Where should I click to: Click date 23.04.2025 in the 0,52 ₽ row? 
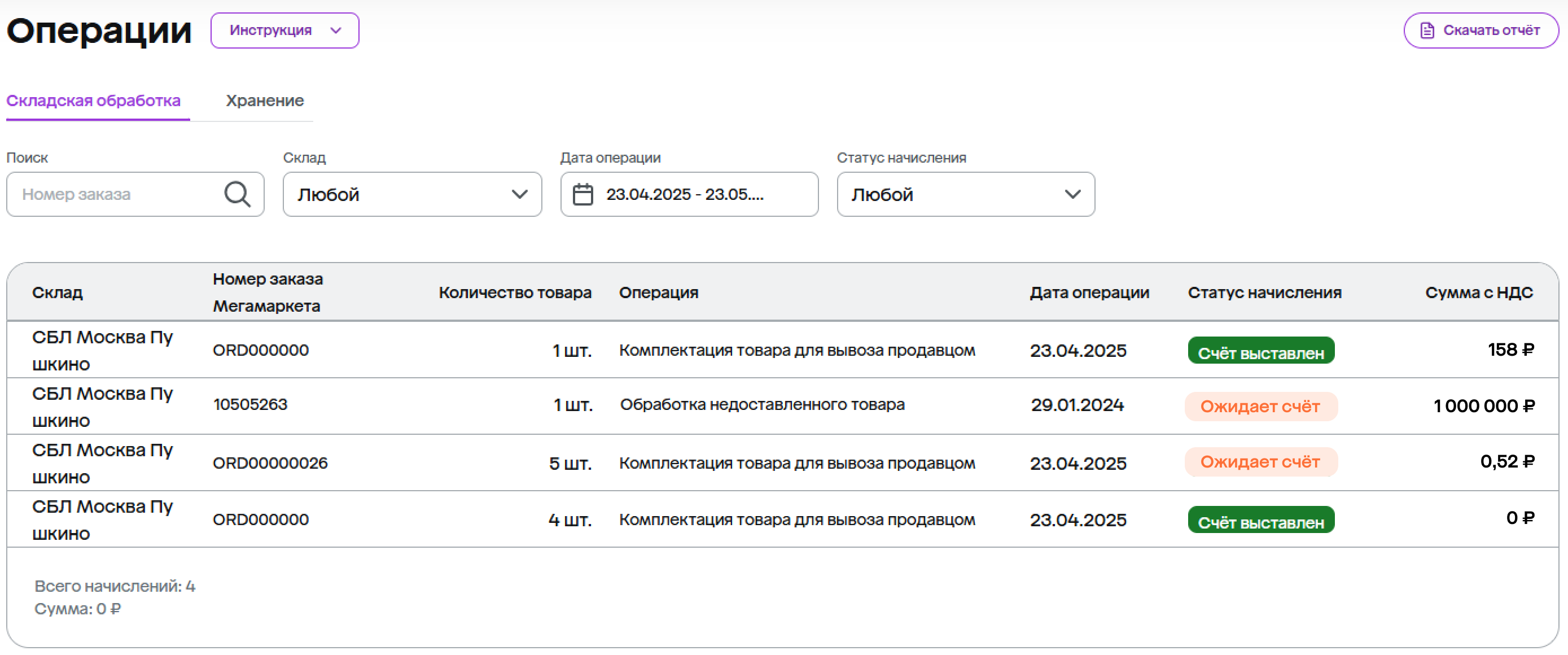coord(1078,464)
